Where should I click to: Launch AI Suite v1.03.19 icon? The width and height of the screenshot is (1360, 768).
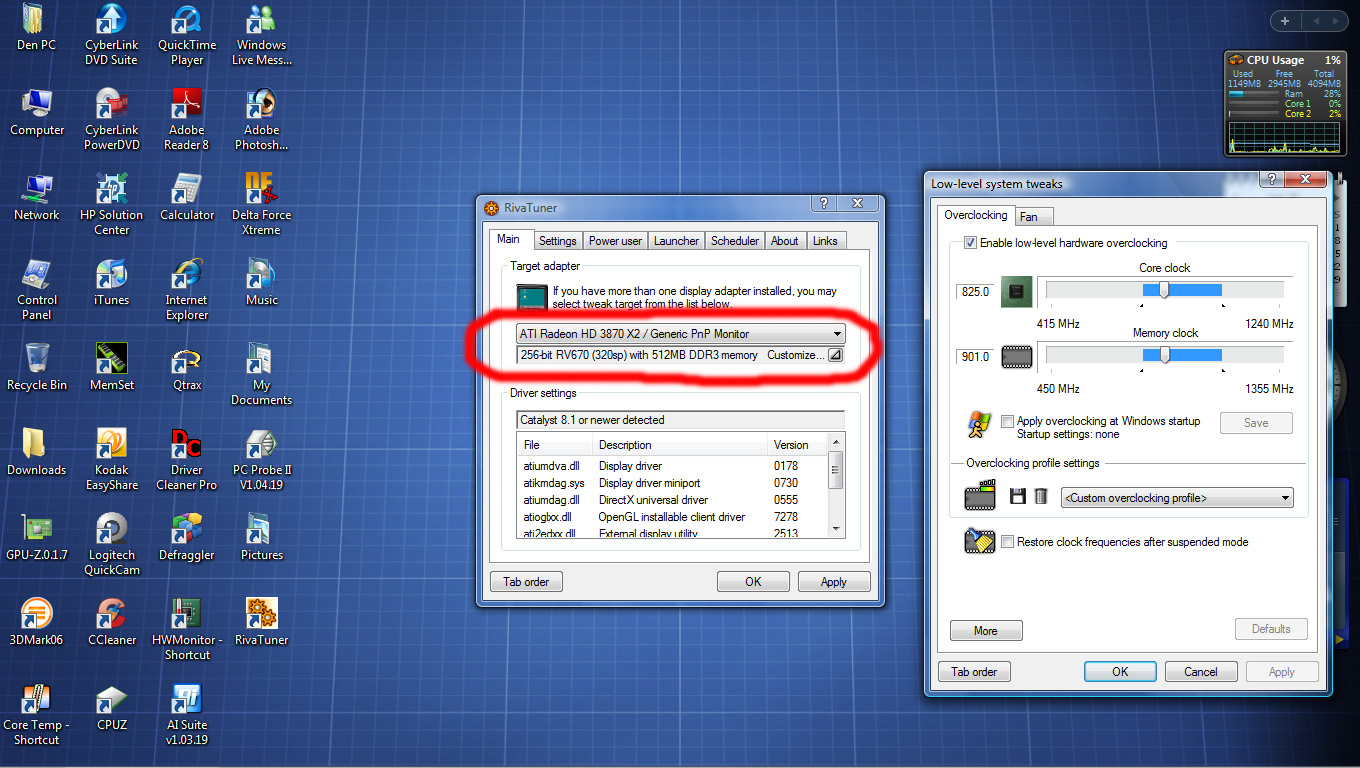pos(187,715)
